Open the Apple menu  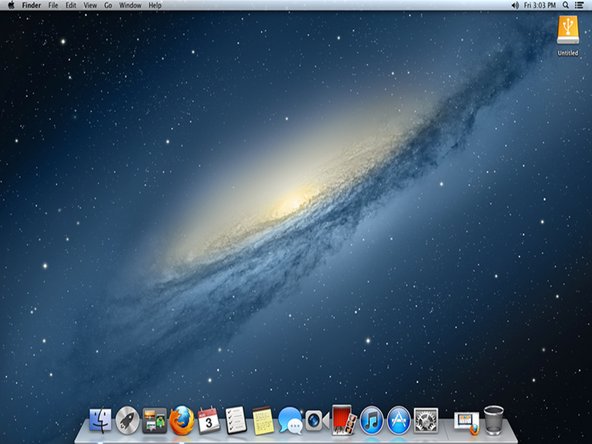(11, 5)
